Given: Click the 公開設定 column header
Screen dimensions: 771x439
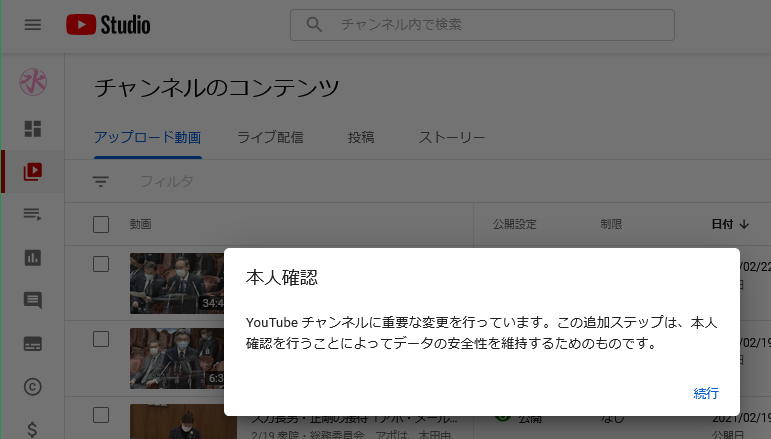Looking at the screenshot, I should 515,224.
